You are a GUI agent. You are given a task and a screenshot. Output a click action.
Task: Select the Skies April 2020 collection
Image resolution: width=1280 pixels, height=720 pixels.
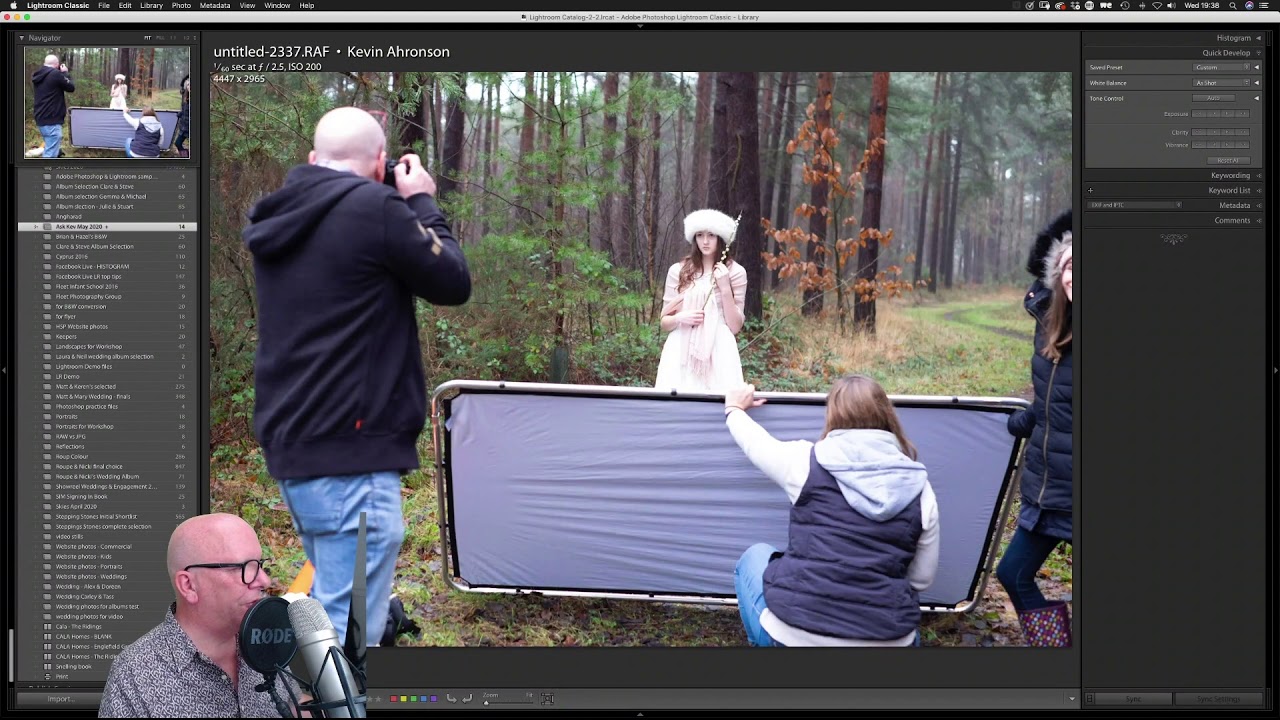107,507
